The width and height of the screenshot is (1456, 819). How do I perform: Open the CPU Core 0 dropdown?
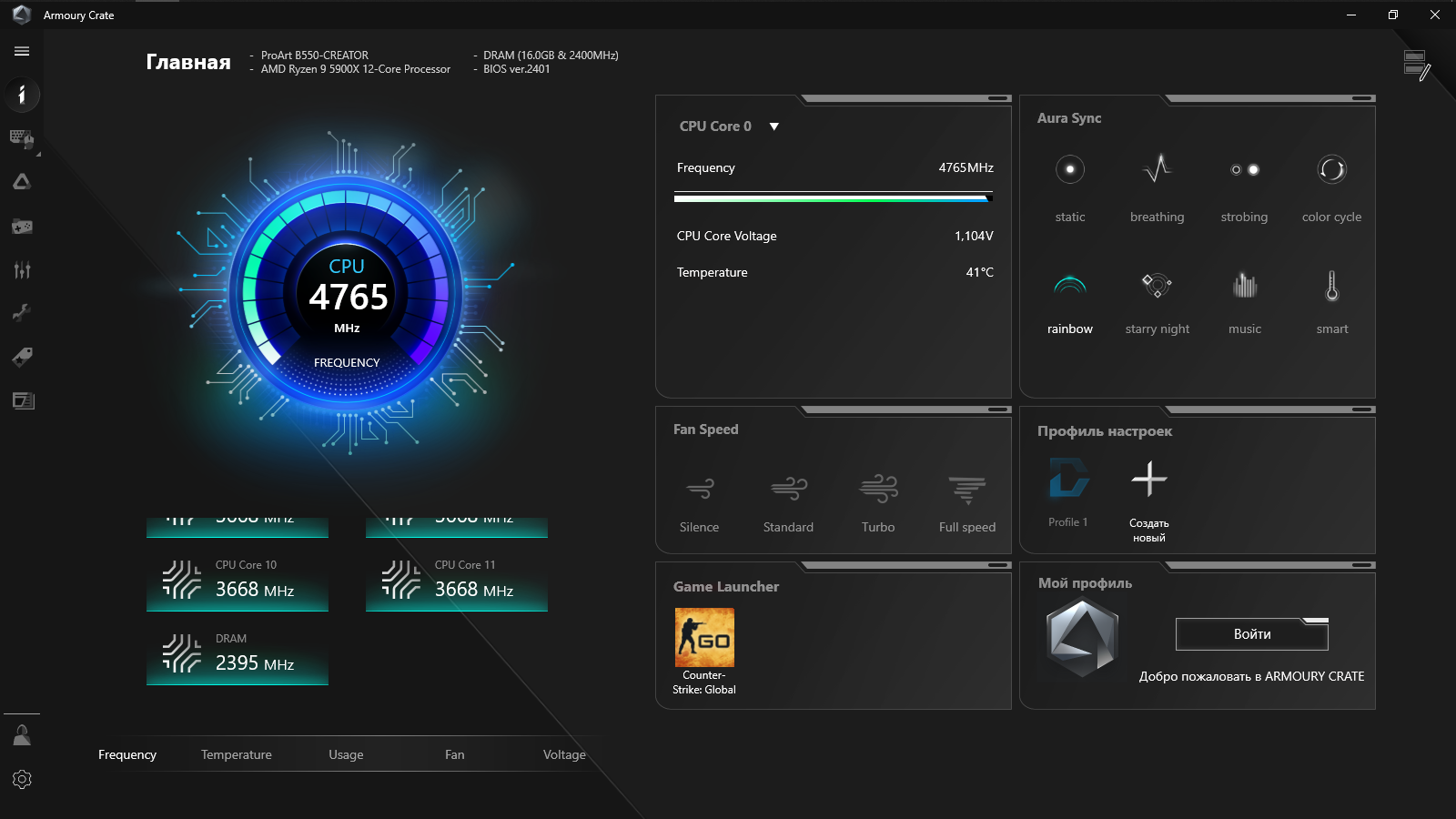coord(773,126)
